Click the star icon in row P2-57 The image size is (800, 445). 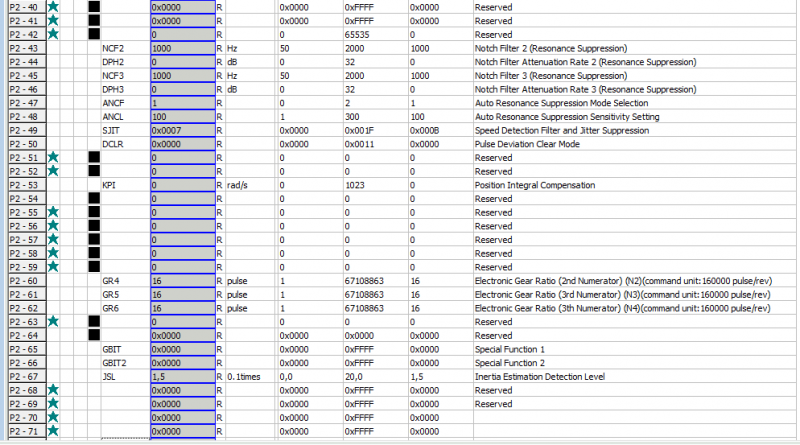(x=53, y=240)
